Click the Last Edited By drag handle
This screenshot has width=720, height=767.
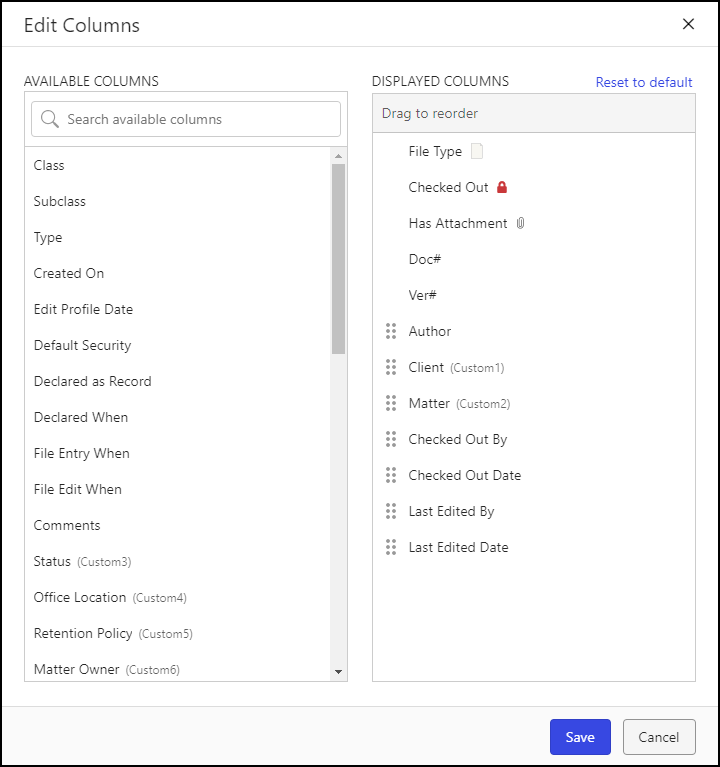pos(391,511)
